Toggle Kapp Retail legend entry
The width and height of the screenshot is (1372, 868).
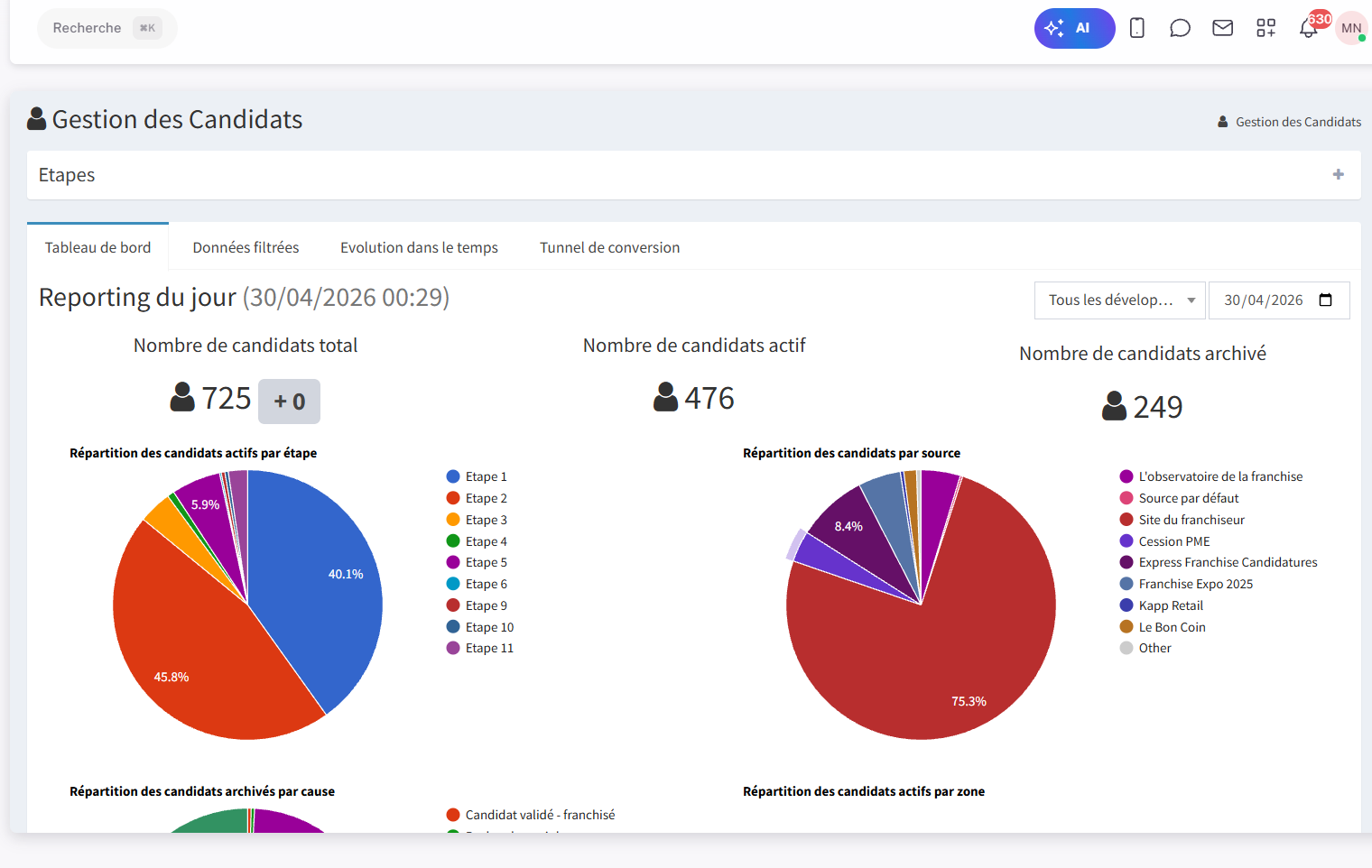click(1161, 605)
